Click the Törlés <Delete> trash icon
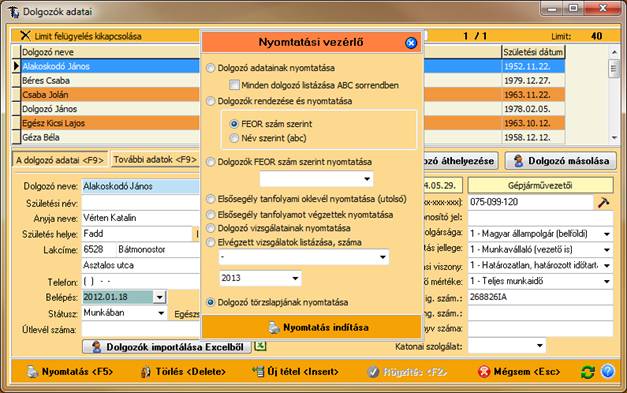Image resolution: width=627 pixels, height=393 pixels. coord(146,372)
